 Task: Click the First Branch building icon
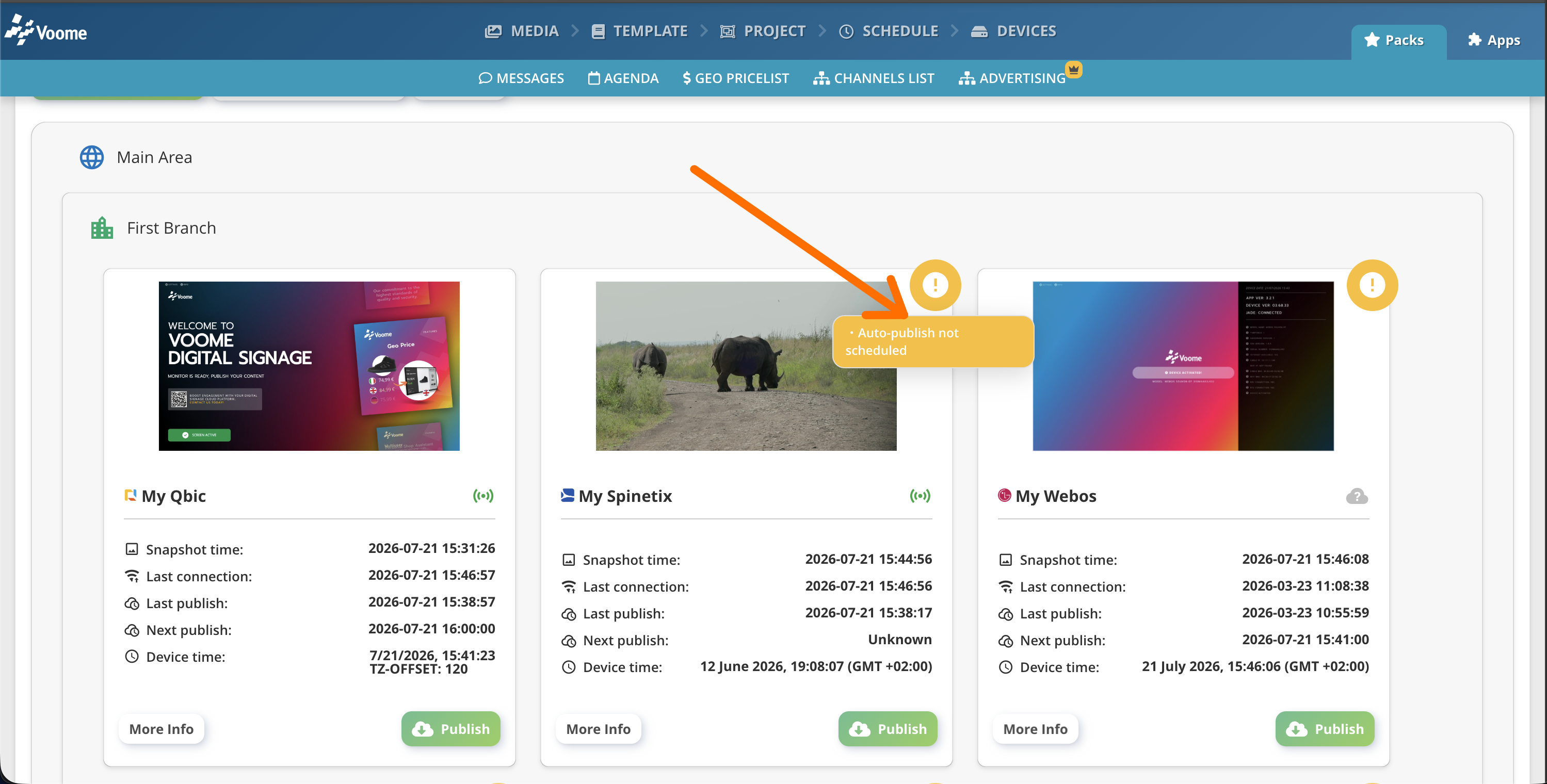coord(102,227)
